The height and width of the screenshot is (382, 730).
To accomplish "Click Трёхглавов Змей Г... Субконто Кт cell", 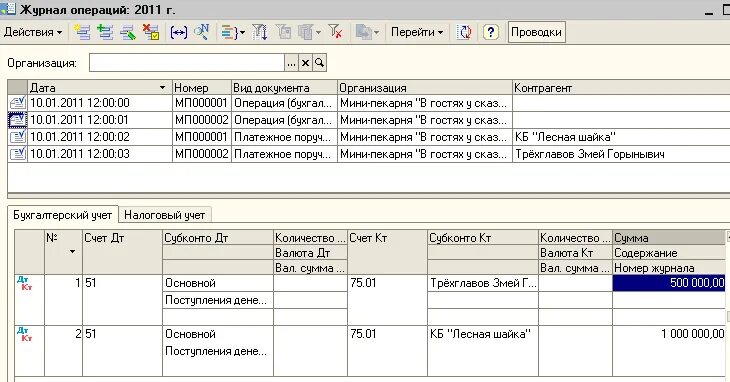I will 483,283.
